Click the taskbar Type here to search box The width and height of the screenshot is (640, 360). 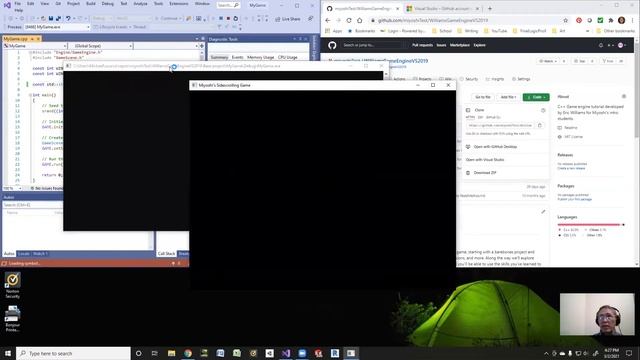[x=73, y=353]
